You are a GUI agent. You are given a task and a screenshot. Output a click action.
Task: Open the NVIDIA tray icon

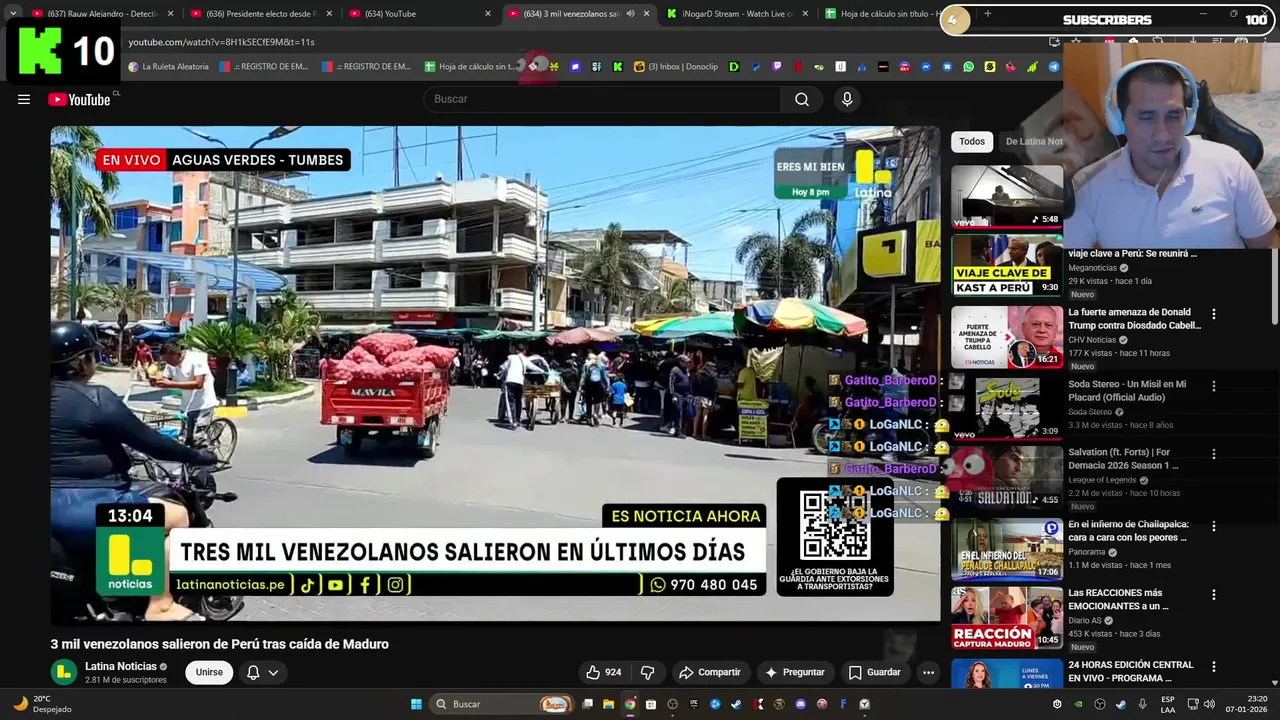[x=1078, y=704]
